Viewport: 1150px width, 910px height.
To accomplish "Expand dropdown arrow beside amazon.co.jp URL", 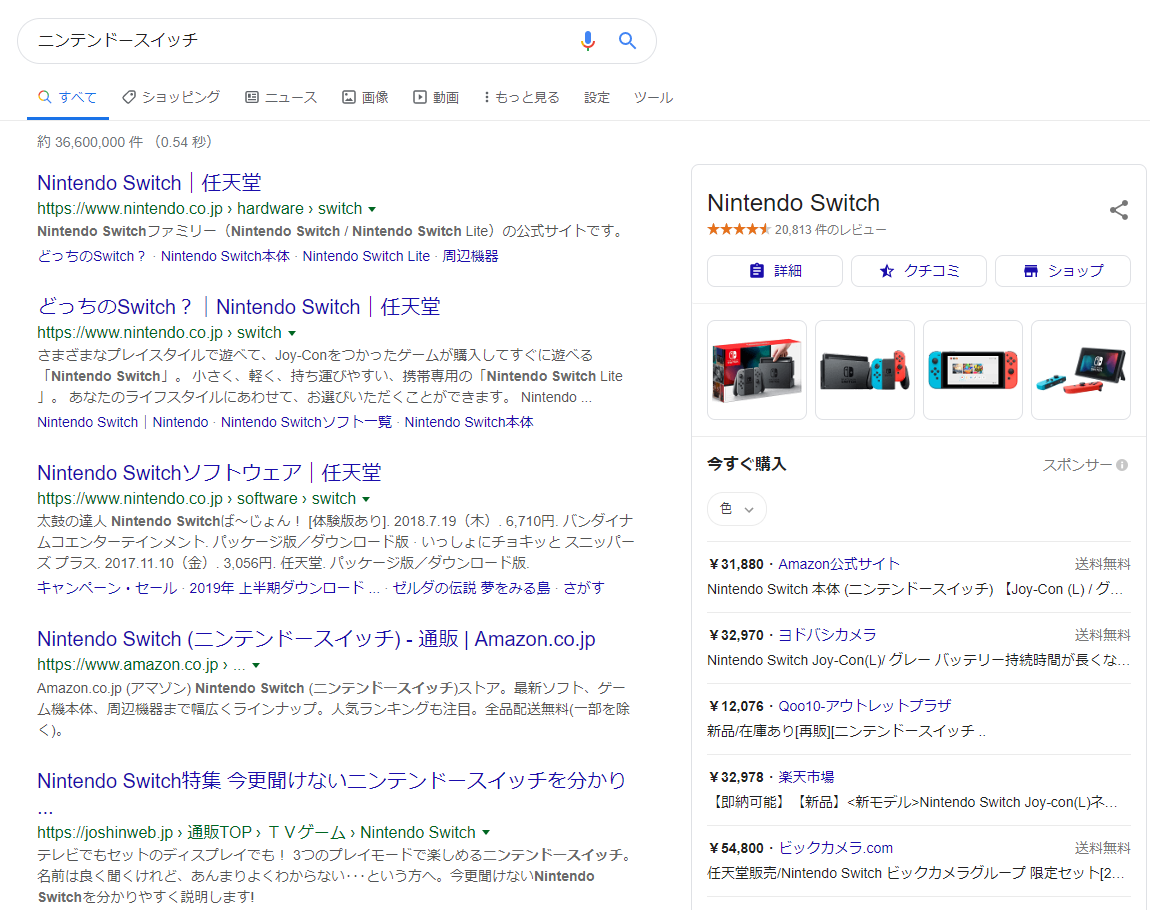I will 256,665.
